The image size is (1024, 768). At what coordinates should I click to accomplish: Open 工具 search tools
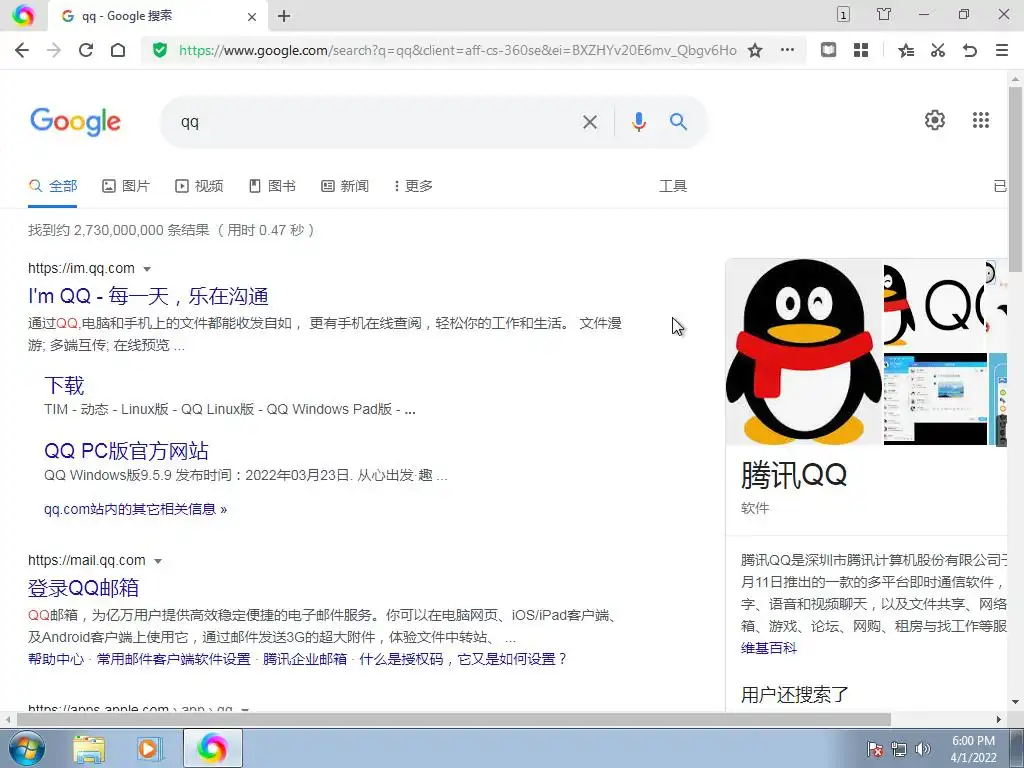click(673, 186)
